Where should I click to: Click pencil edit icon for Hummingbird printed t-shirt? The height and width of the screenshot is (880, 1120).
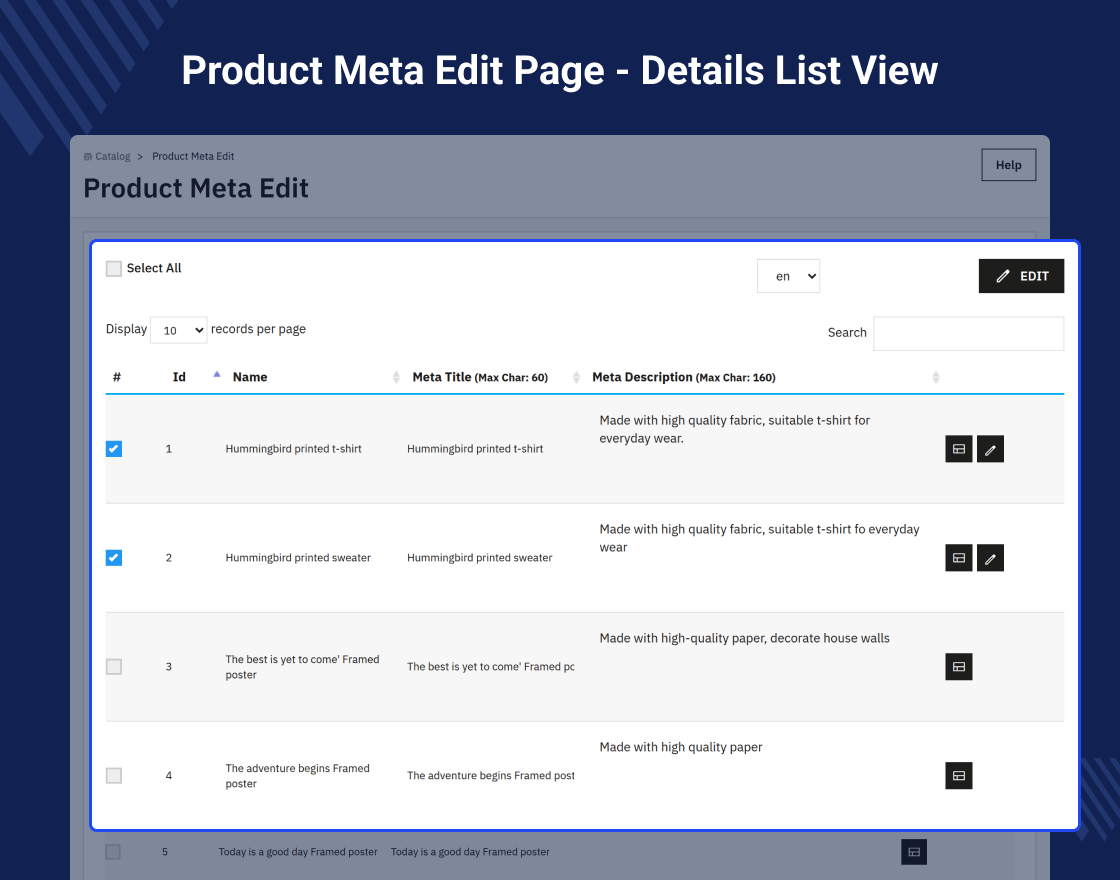[x=990, y=449]
